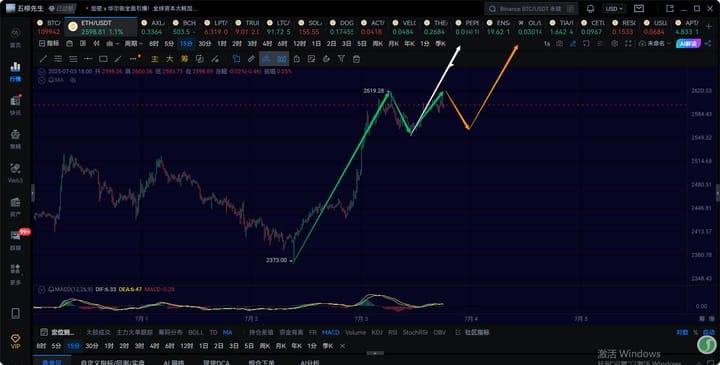Lock drawings with the padlock icon
The image size is (720, 365).
297,59
